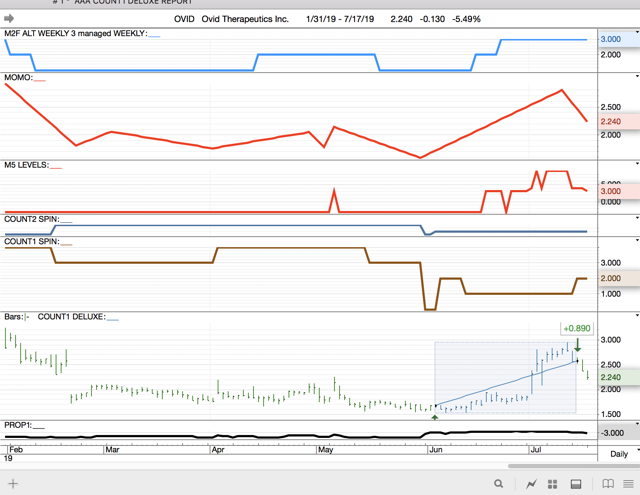
Task: Open the COUNT1 SPIN pane dropdown triangle
Action: point(637,240)
